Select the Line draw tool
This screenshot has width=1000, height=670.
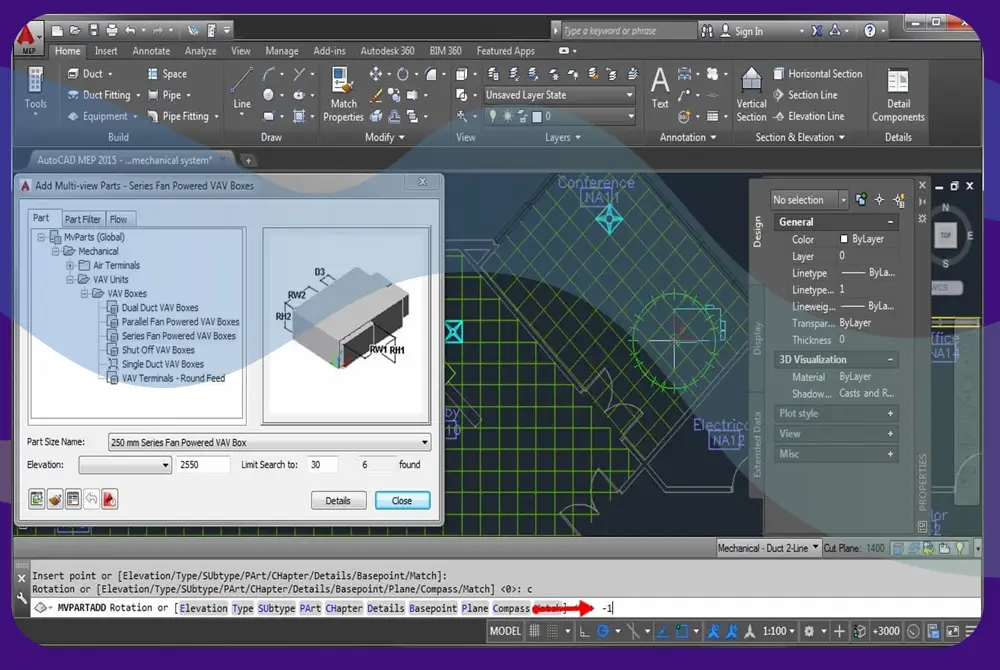click(241, 89)
